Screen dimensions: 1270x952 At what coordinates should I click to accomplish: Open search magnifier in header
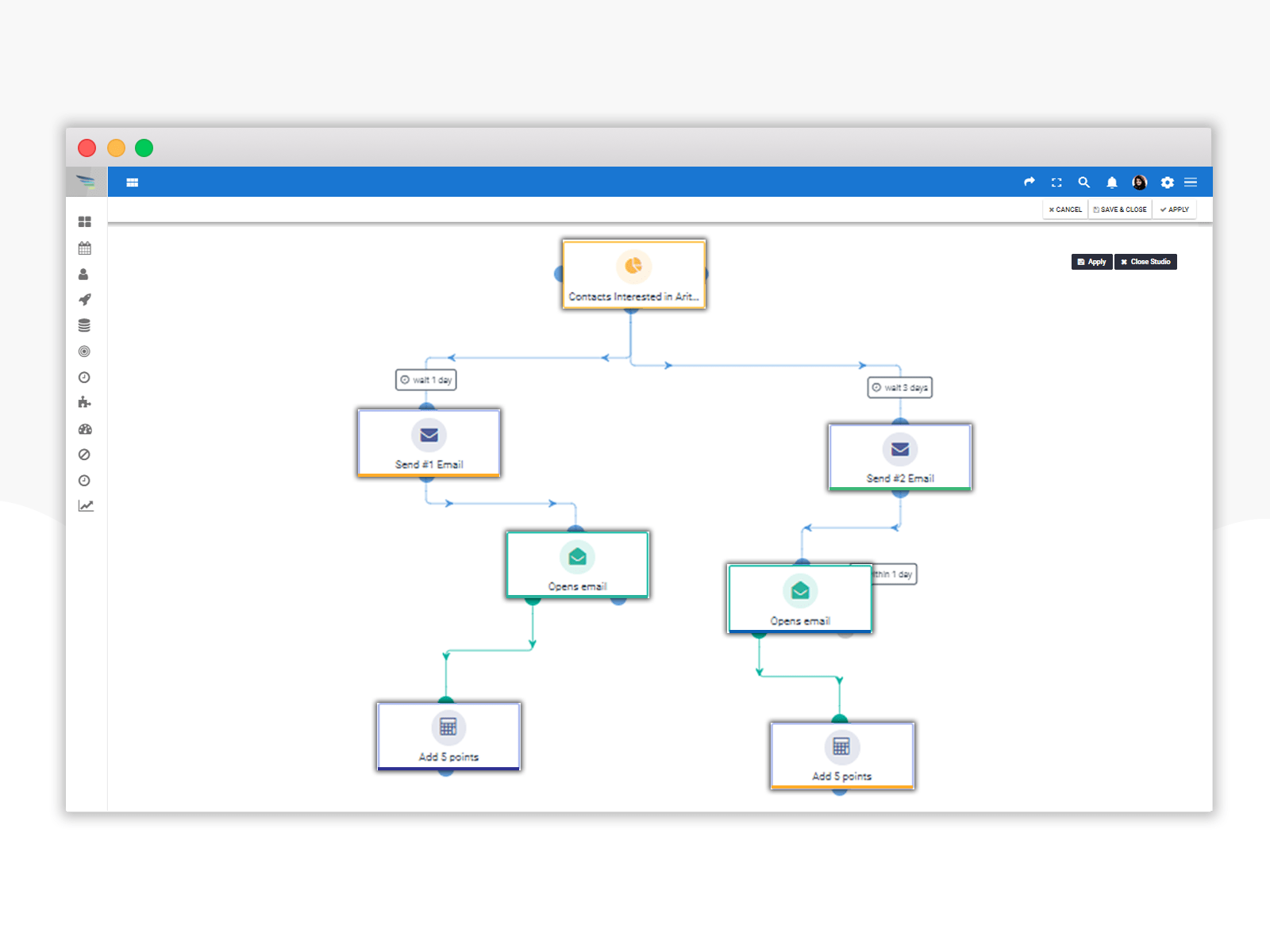(1083, 182)
